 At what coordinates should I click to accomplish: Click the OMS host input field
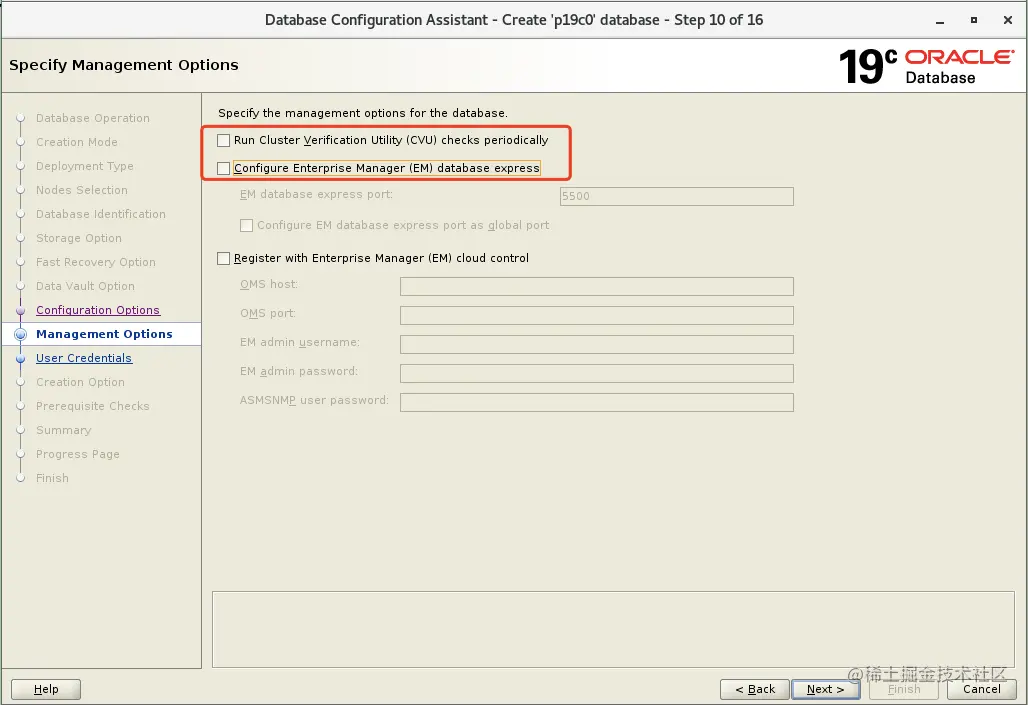pos(597,287)
